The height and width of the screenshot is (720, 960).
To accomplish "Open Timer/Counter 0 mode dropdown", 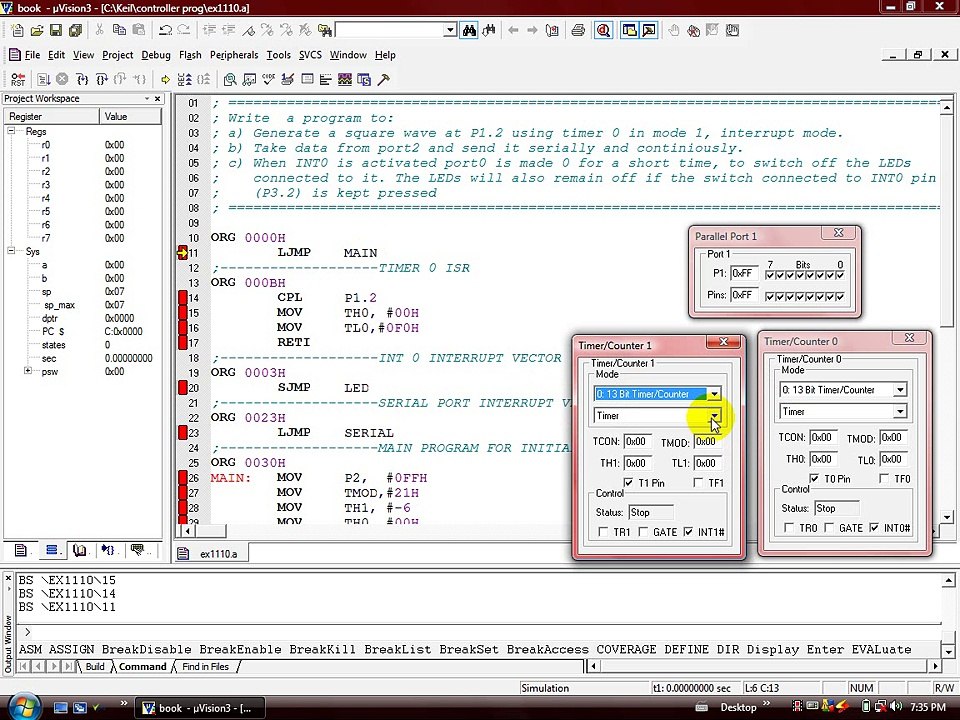I will click(900, 390).
